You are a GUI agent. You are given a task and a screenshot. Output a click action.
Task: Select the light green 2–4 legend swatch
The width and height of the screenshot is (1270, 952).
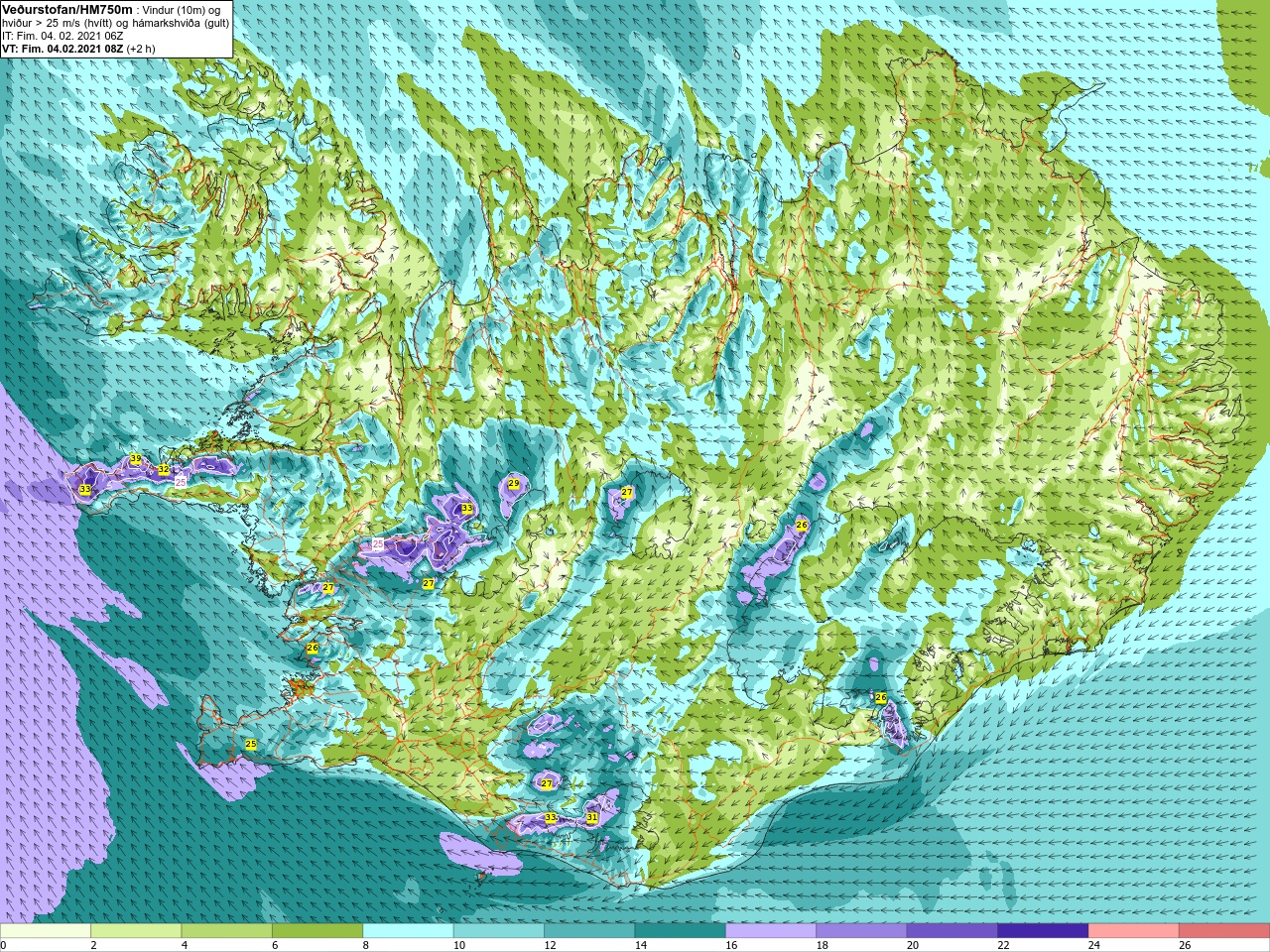pos(136,931)
